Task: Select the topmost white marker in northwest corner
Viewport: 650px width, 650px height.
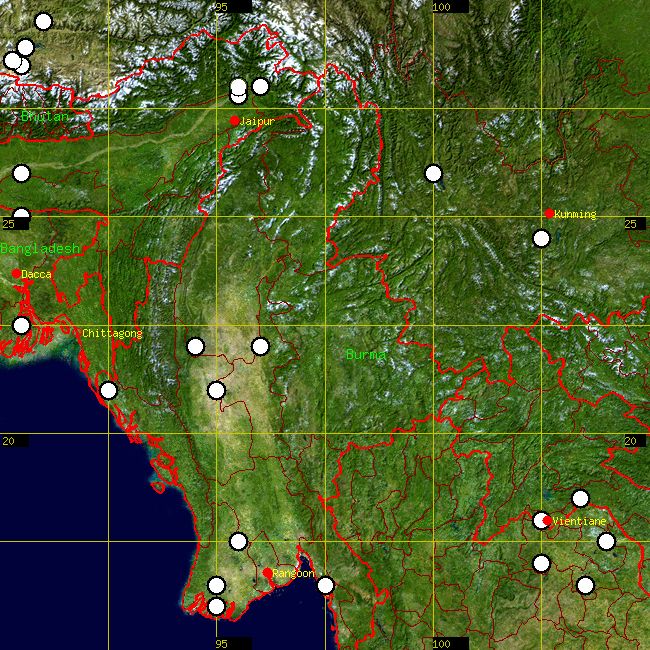Action: point(44,22)
